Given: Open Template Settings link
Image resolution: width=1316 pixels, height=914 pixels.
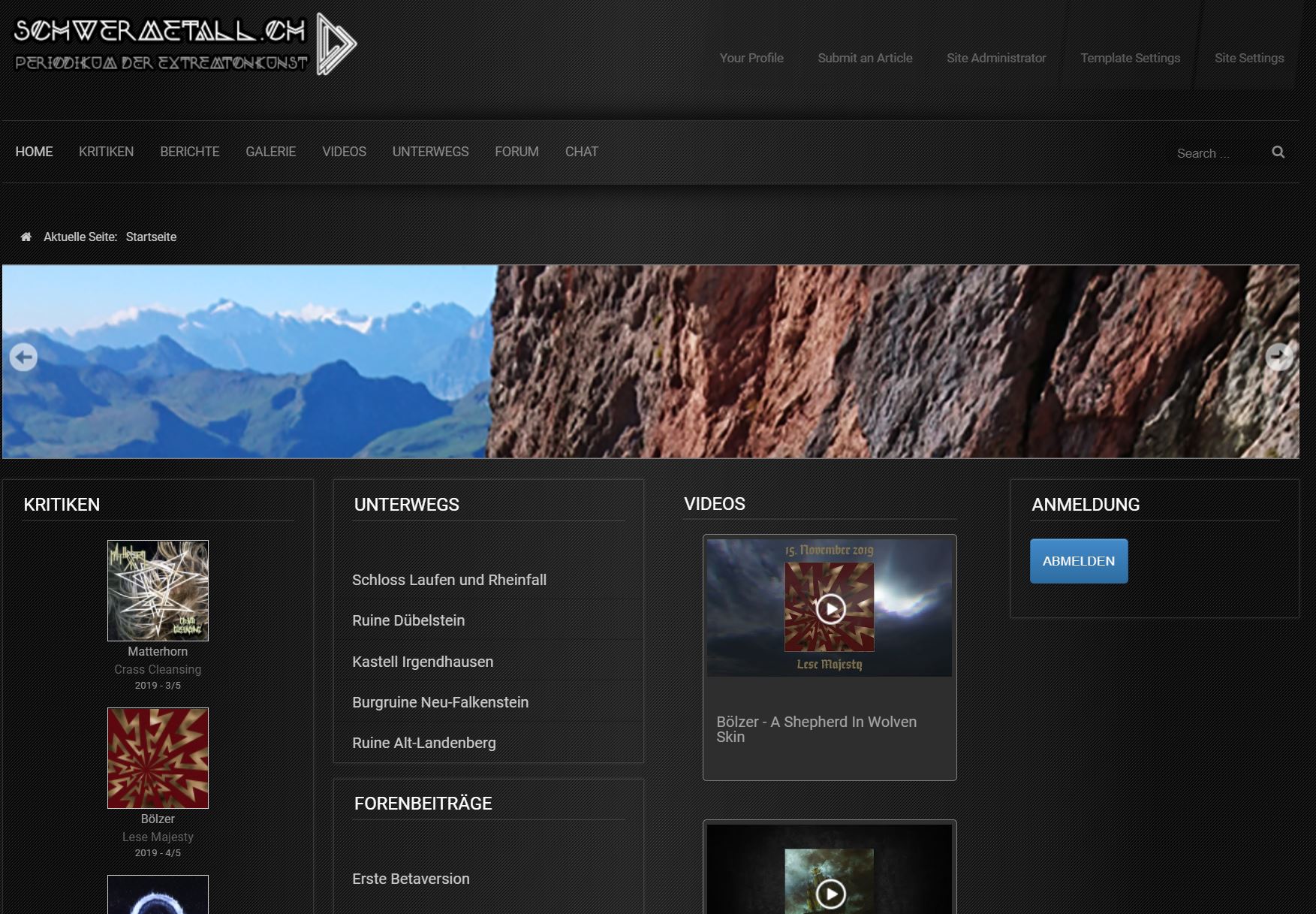Looking at the screenshot, I should click(1130, 58).
